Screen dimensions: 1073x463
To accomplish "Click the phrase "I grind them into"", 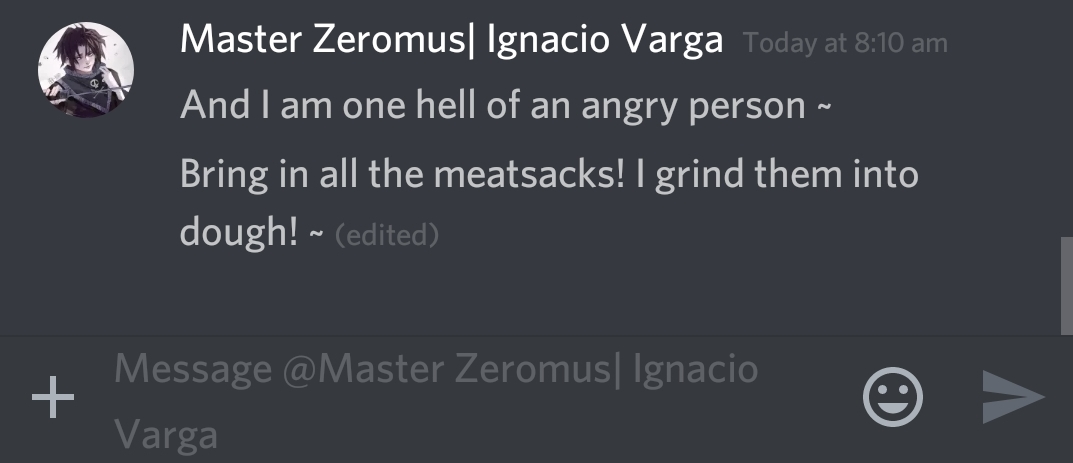I will click(777, 174).
